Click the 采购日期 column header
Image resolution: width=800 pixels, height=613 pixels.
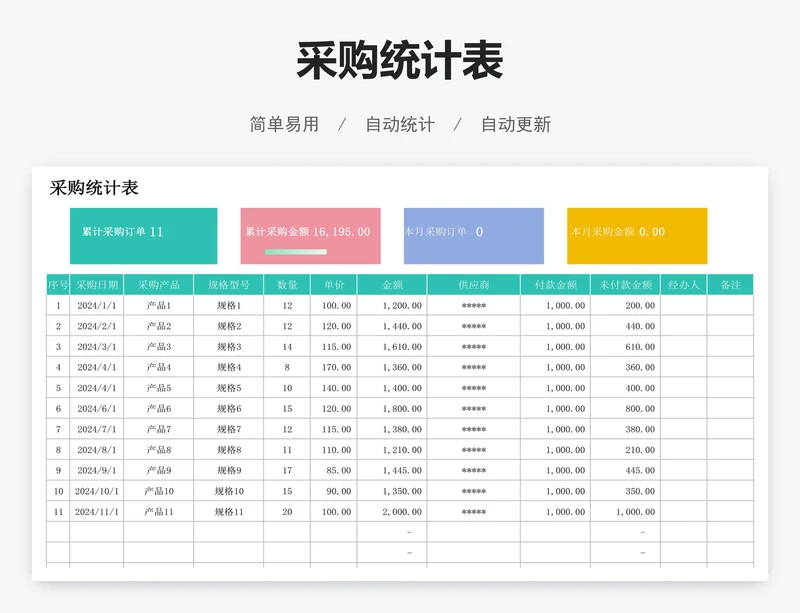(x=97, y=285)
